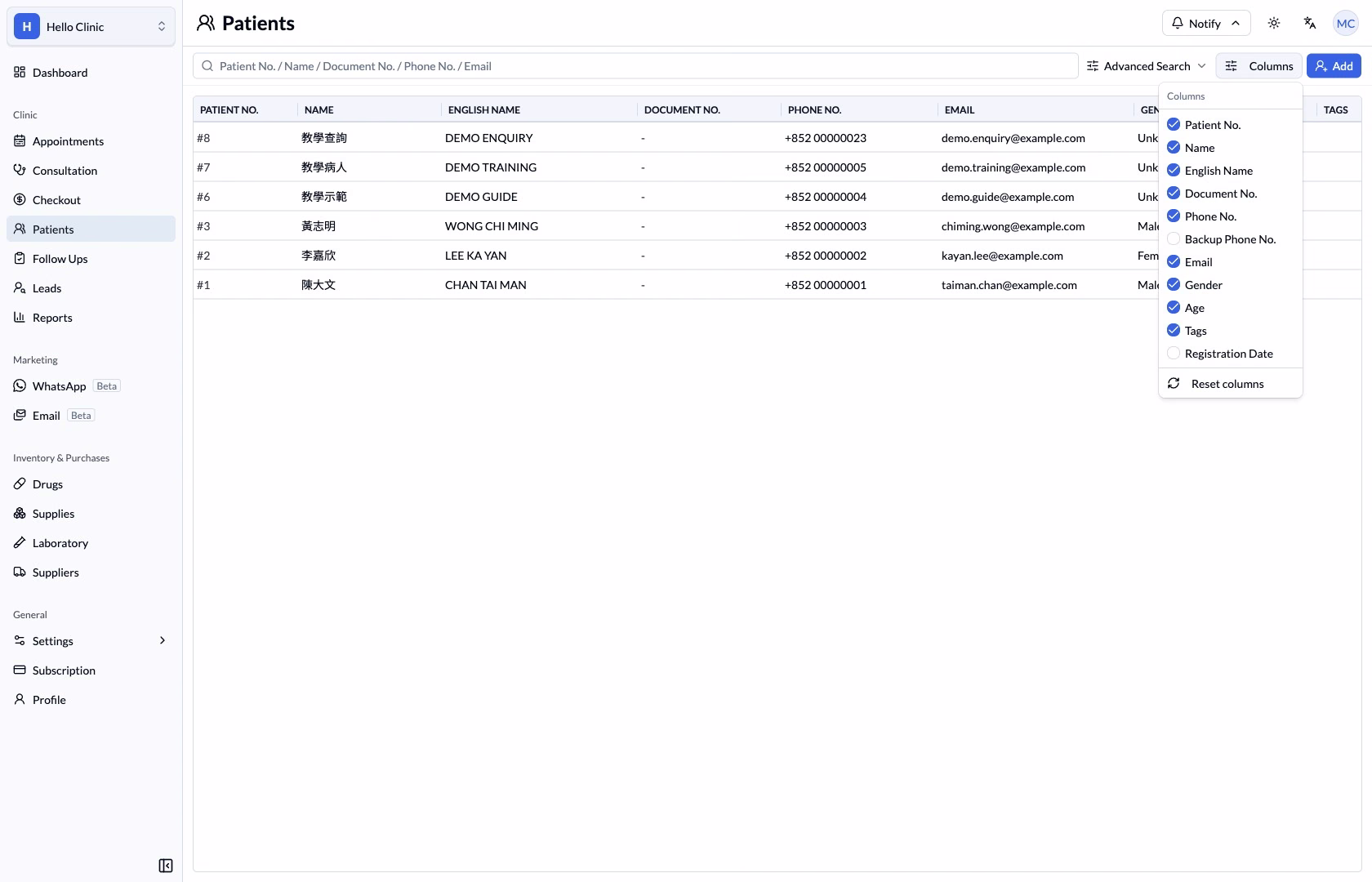Open the language translate icon
Image resolution: width=1372 pixels, height=882 pixels.
[1310, 23]
